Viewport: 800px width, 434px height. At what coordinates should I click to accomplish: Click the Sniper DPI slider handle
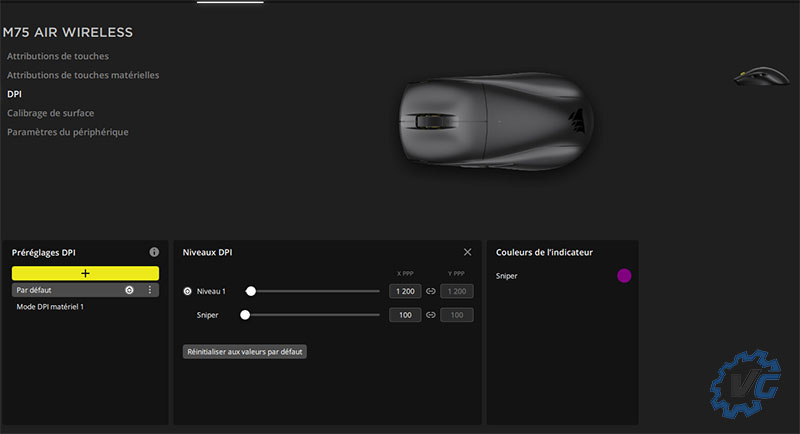pos(245,315)
